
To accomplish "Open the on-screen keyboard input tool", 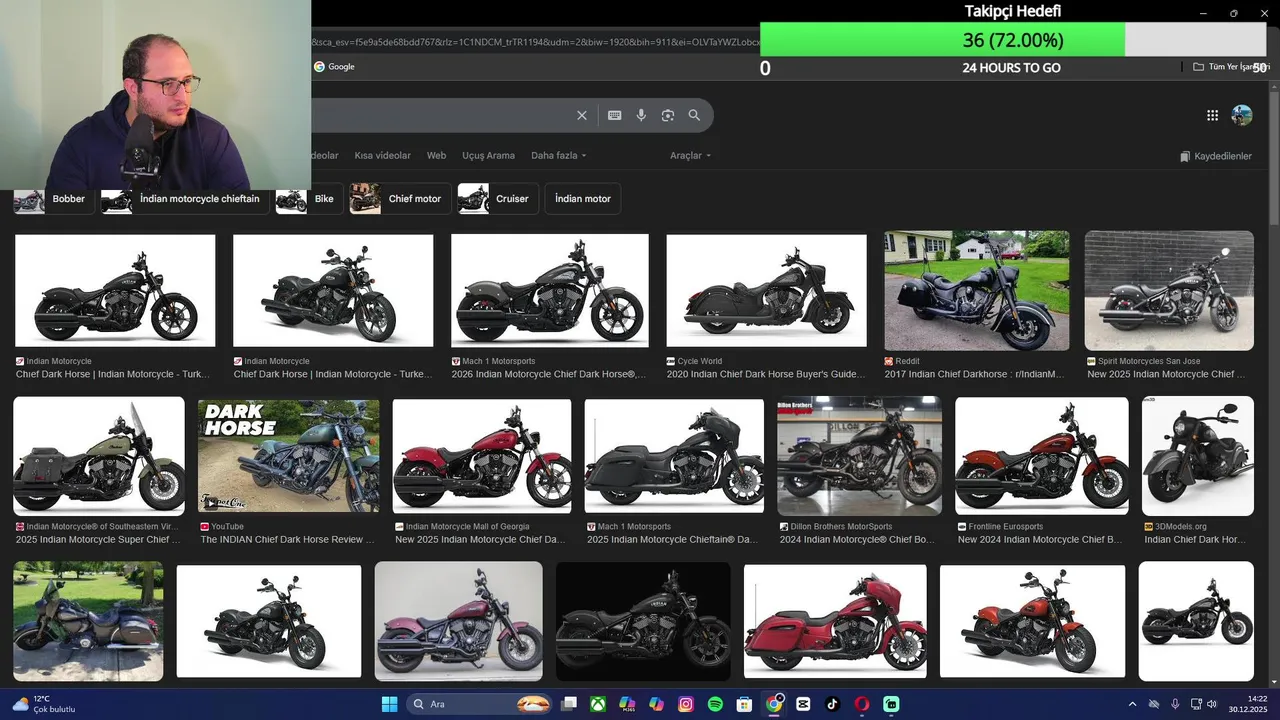I will (615, 115).
